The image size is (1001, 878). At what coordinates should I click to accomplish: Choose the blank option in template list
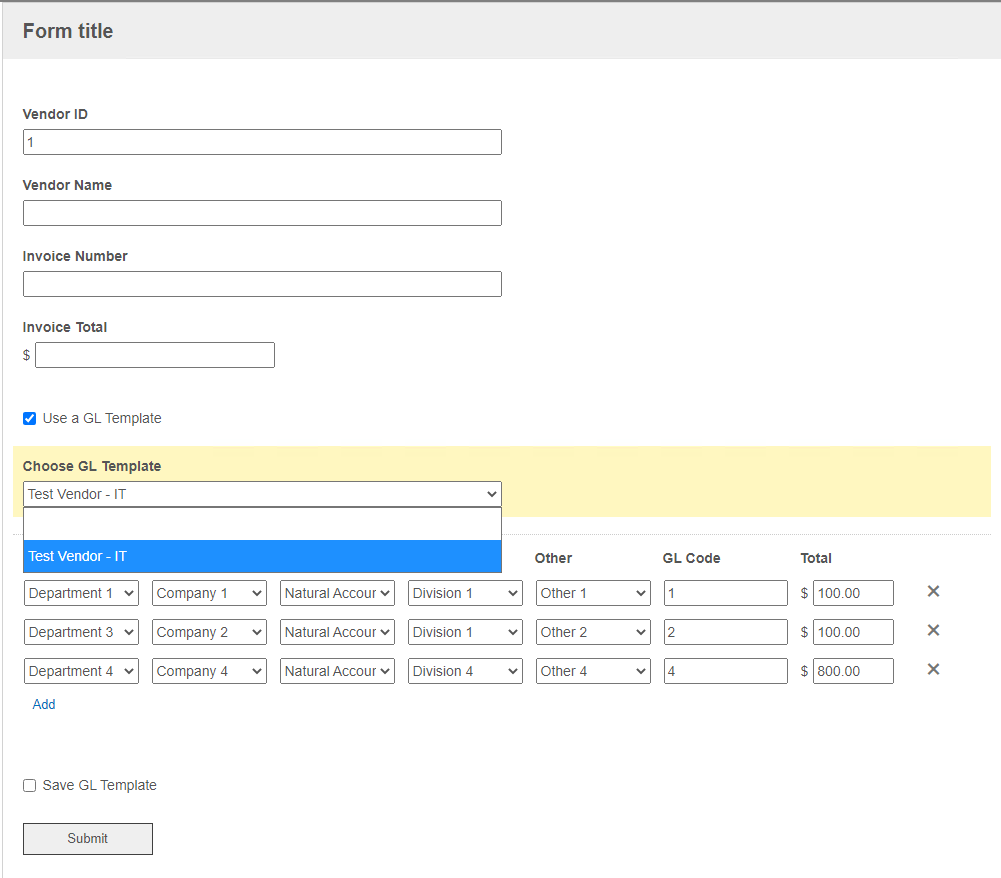pyautogui.click(x=262, y=524)
